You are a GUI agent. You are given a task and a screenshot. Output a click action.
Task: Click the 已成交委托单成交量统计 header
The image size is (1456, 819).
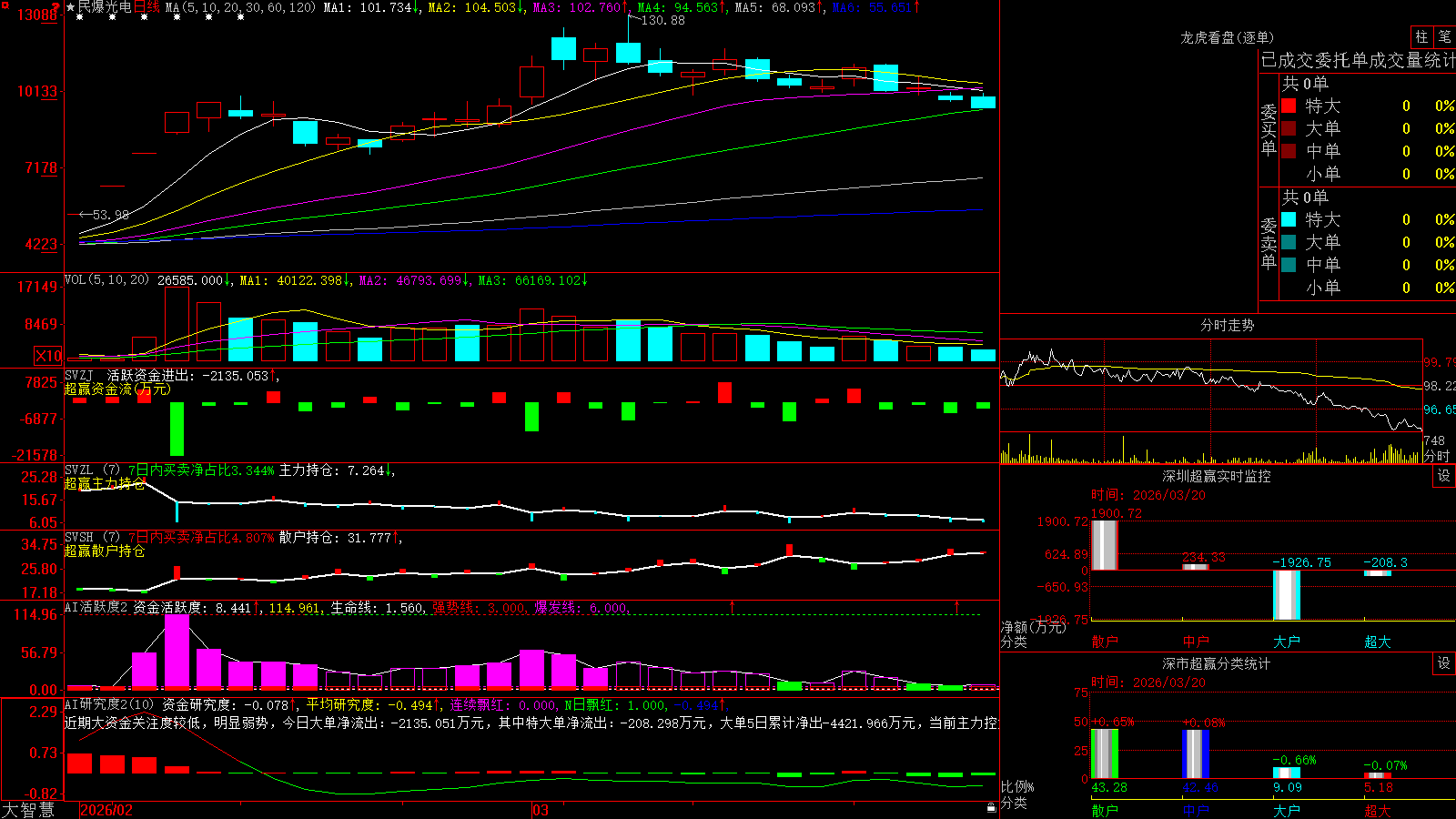pyautogui.click(x=1358, y=60)
